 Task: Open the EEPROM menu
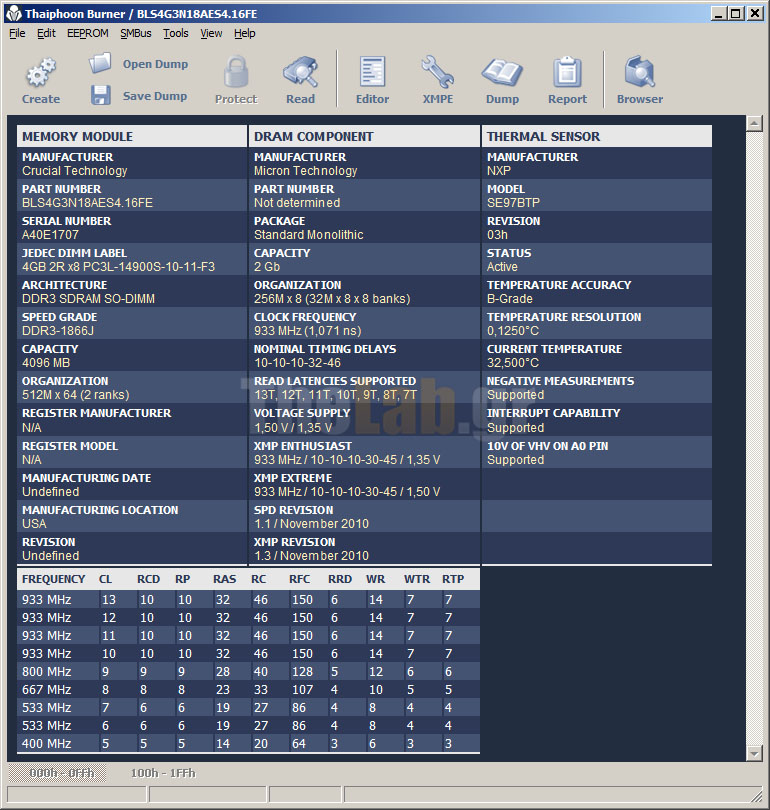(x=88, y=34)
